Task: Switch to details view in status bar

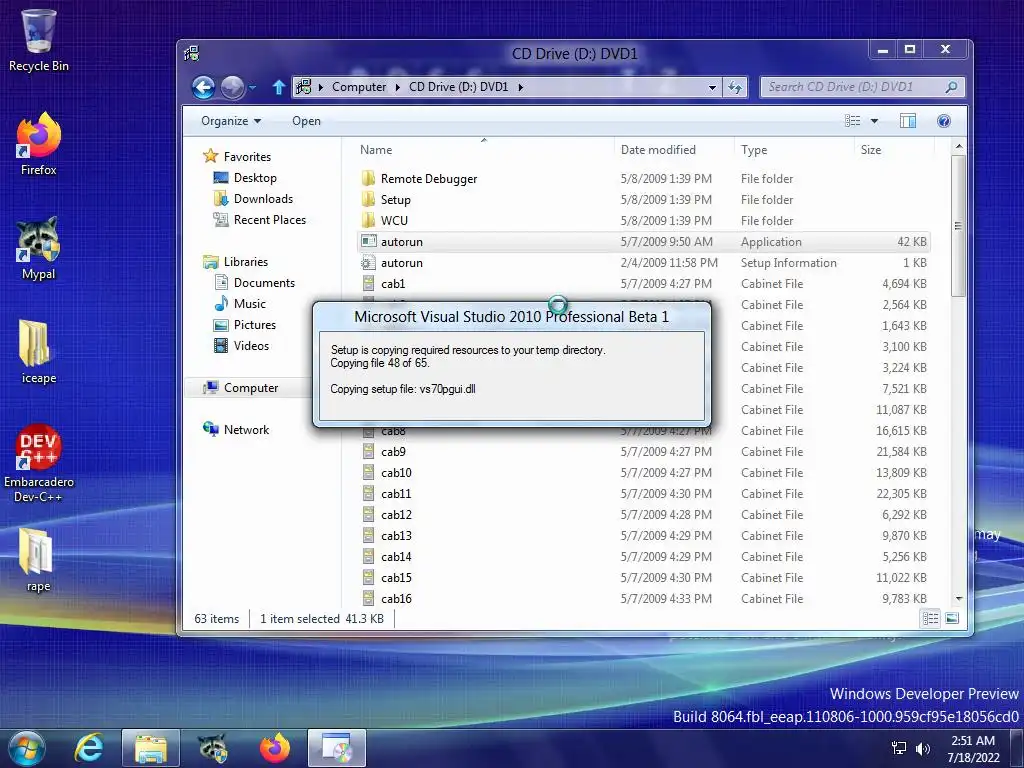Action: pyautogui.click(x=931, y=618)
